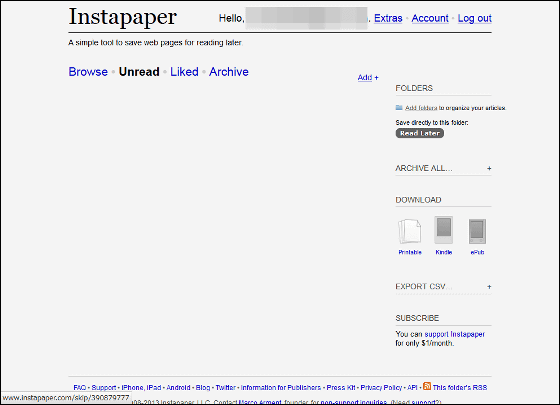
Task: Open the API footer link
Action: (412, 388)
